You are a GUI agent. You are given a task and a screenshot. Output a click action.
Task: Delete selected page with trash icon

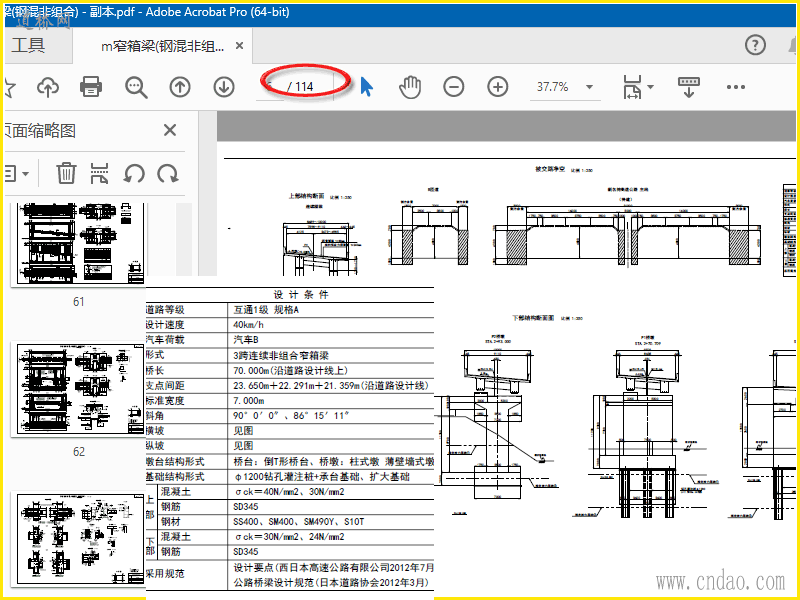66,173
